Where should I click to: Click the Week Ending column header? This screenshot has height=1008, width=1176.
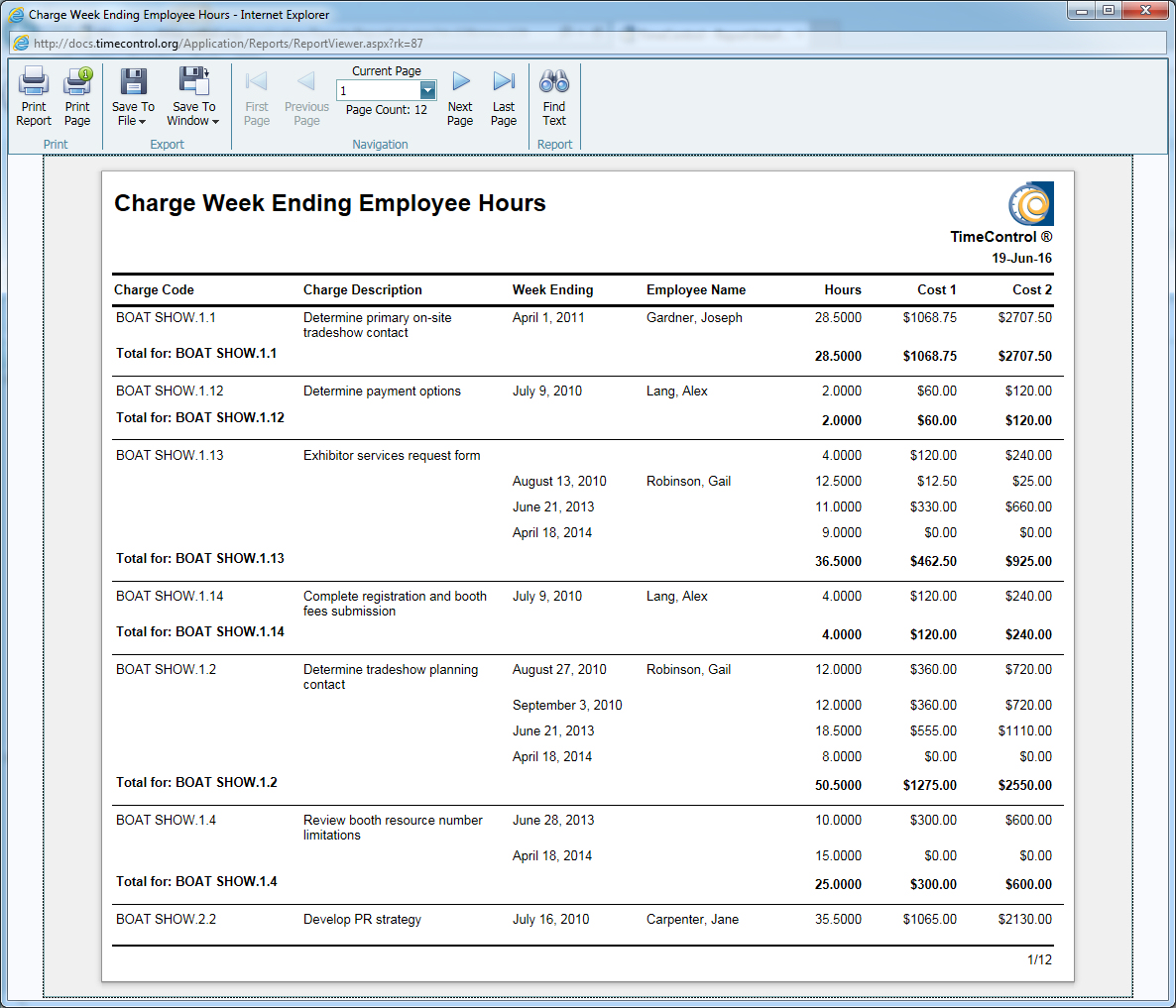(x=552, y=290)
